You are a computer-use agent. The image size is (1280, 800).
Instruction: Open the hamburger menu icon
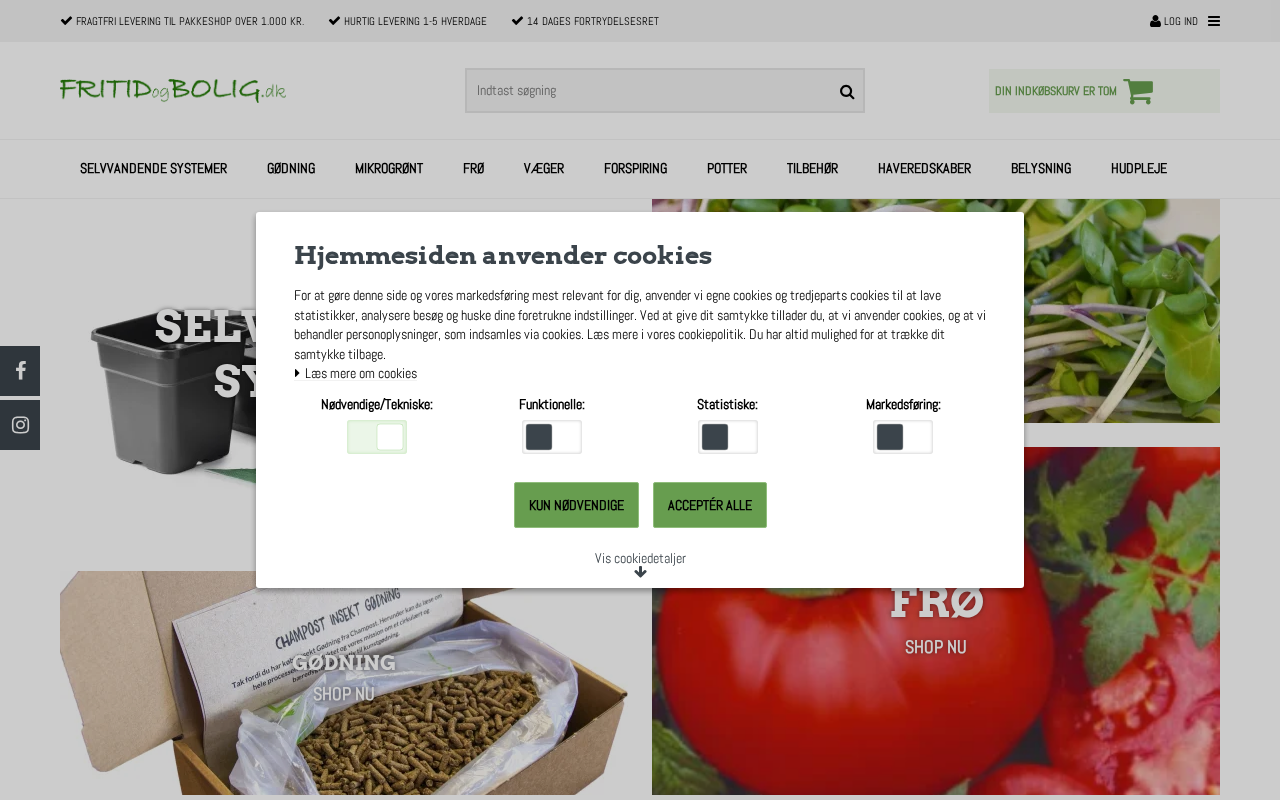tap(1214, 21)
